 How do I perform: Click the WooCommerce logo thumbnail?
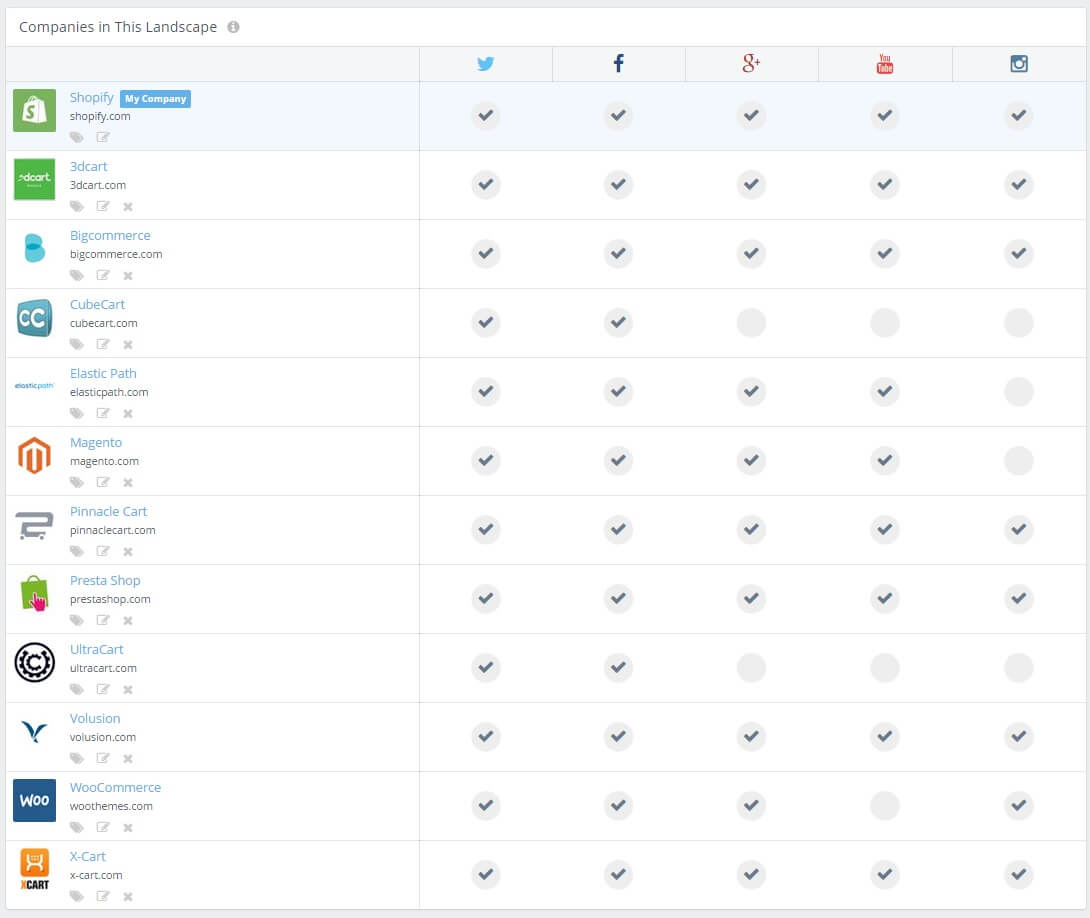point(34,800)
